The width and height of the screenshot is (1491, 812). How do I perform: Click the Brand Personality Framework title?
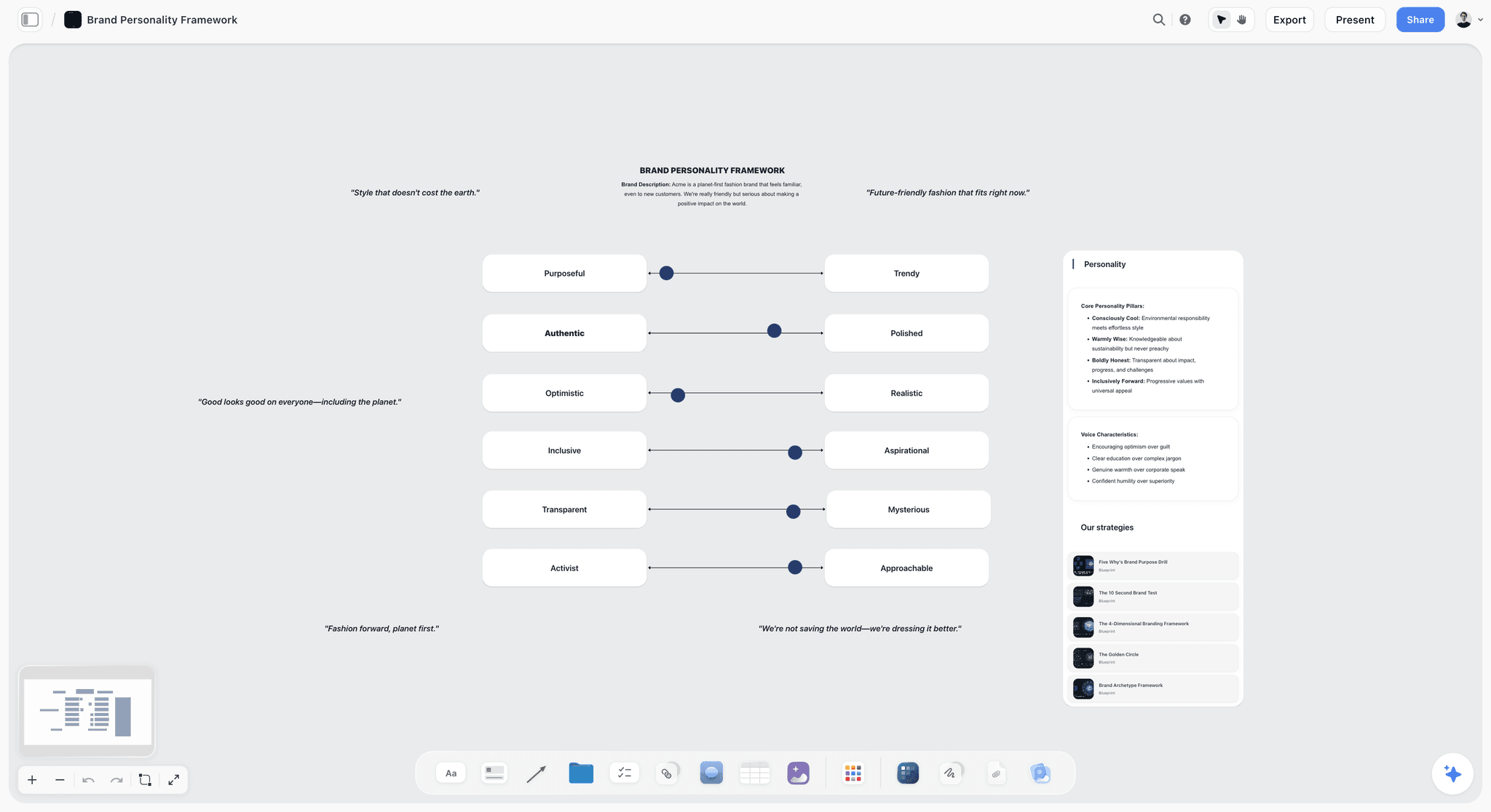click(162, 20)
